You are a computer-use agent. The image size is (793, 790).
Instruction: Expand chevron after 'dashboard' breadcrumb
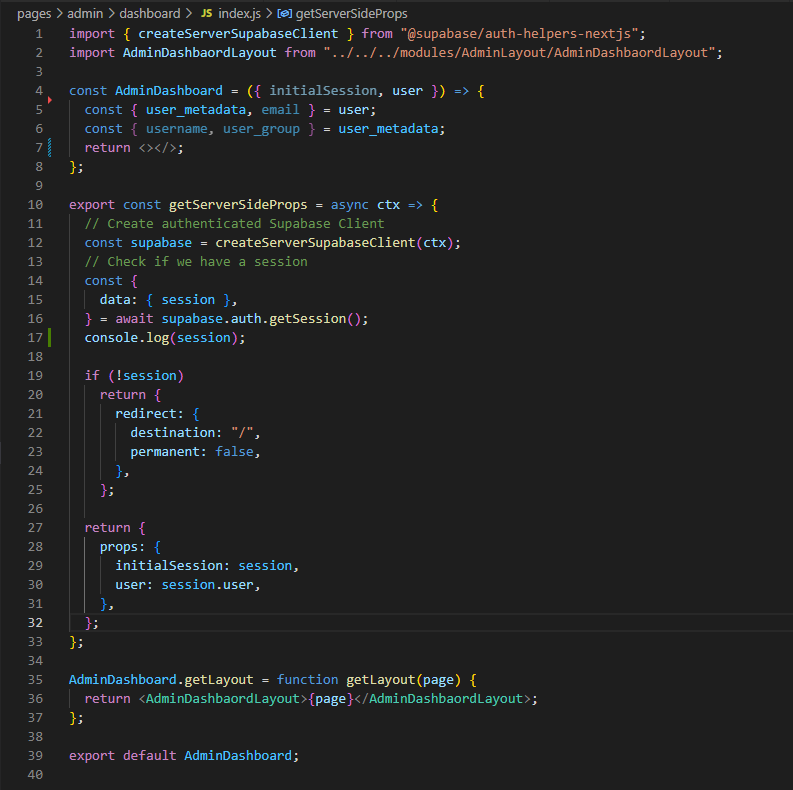[189, 14]
